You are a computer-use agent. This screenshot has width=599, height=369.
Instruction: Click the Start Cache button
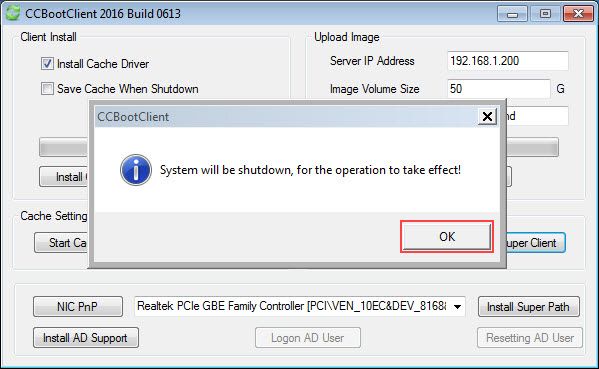tap(62, 243)
